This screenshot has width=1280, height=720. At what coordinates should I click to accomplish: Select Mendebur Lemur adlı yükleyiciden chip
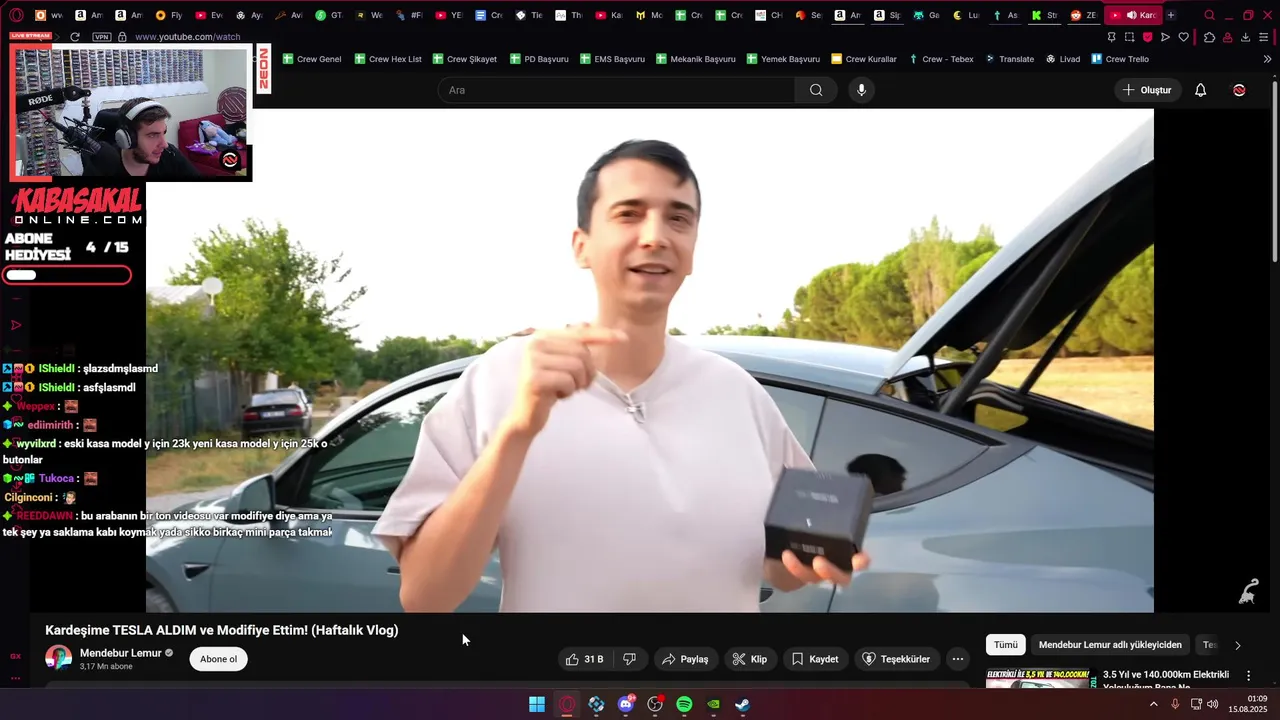pyautogui.click(x=1110, y=645)
